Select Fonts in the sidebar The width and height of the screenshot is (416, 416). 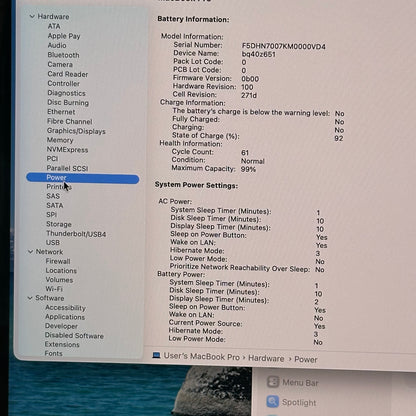(x=53, y=353)
